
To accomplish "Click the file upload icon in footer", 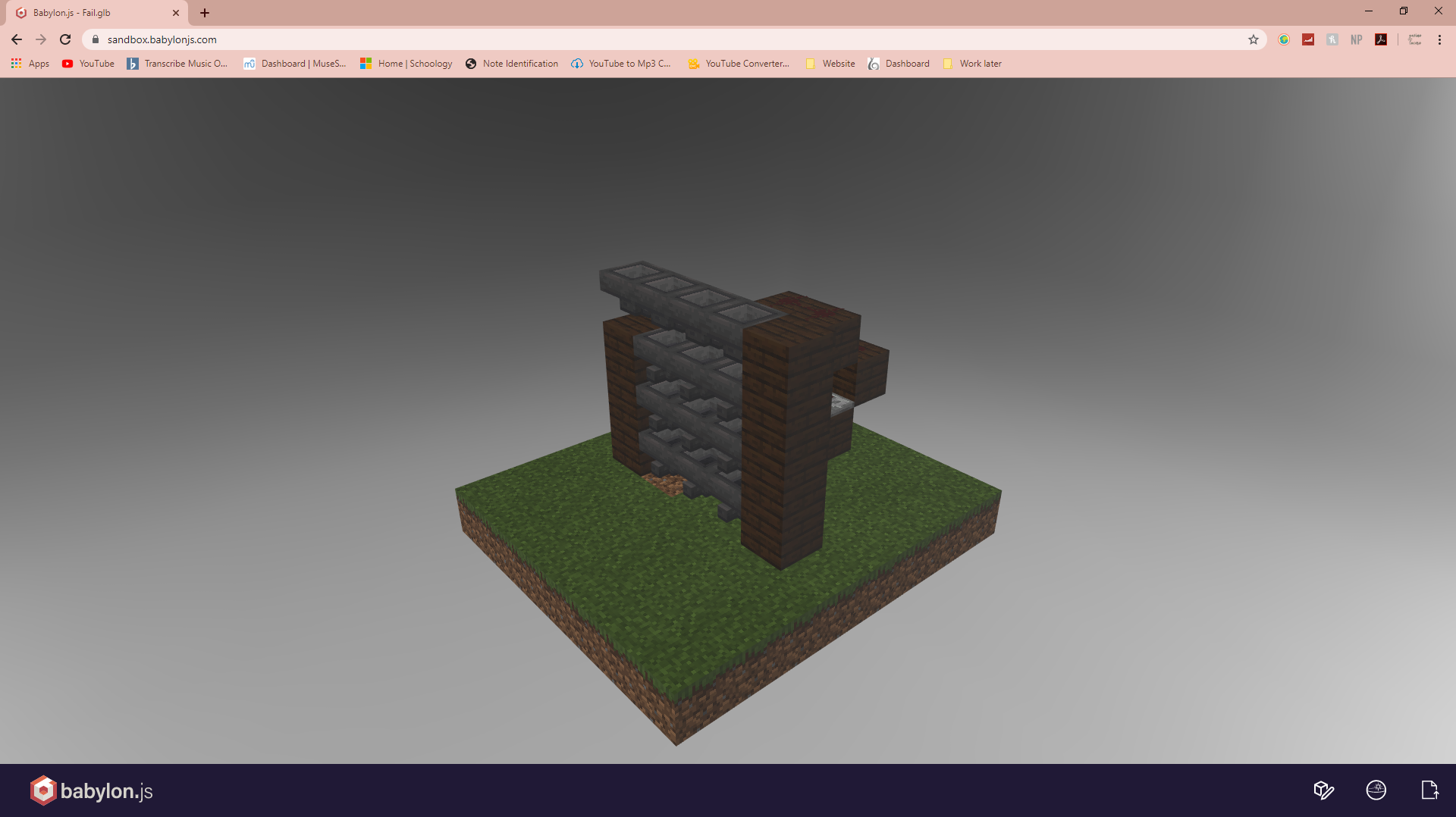I will coord(1429,790).
